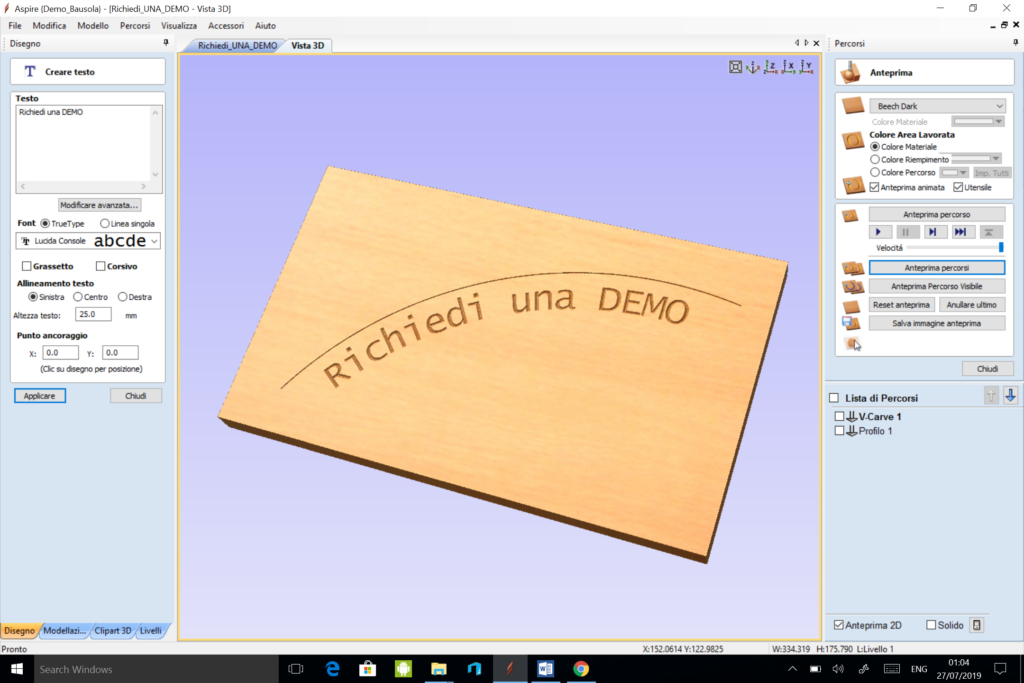Click the zoom-to-fit view icon
1024x683 pixels.
coord(736,67)
